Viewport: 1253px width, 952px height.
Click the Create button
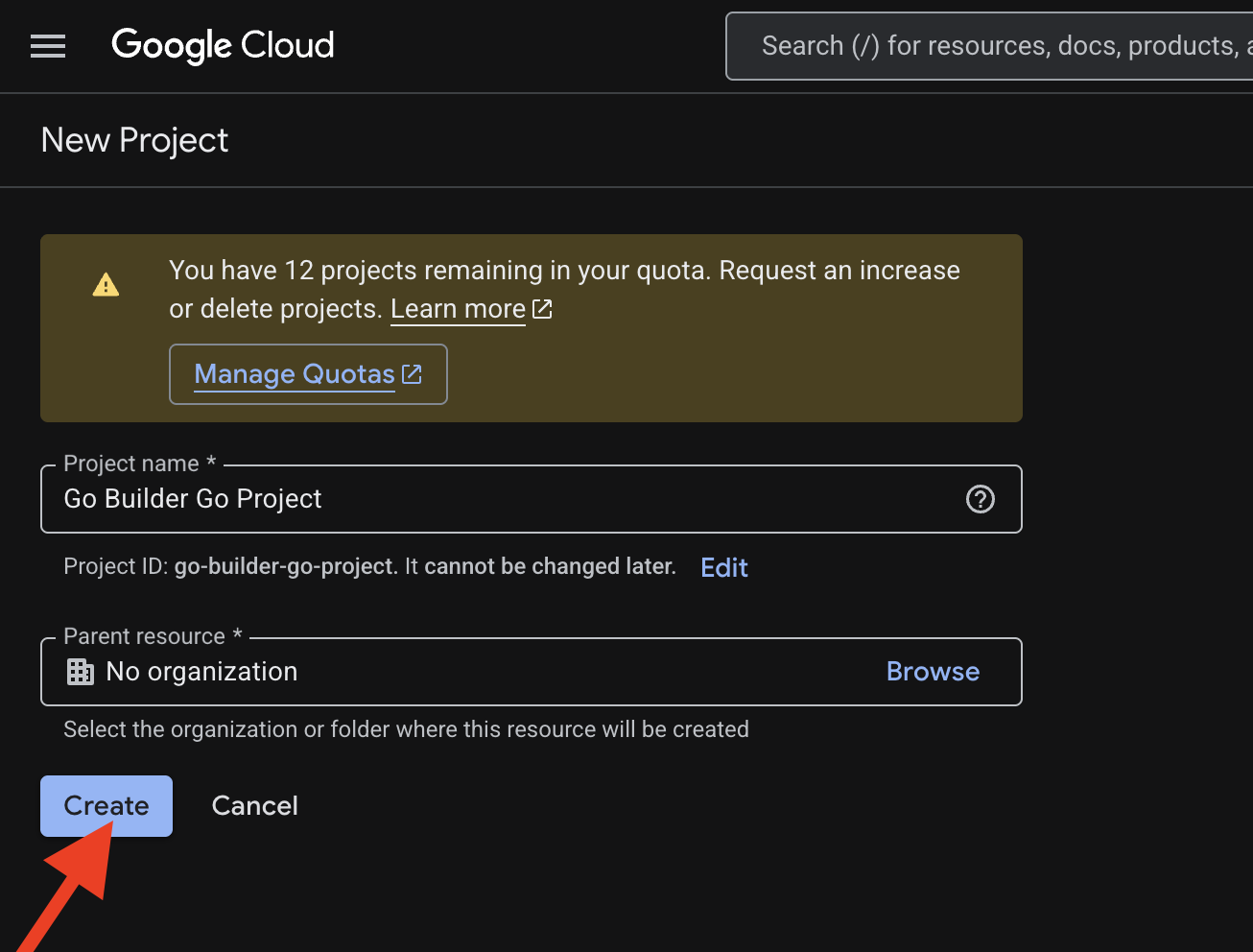106,805
